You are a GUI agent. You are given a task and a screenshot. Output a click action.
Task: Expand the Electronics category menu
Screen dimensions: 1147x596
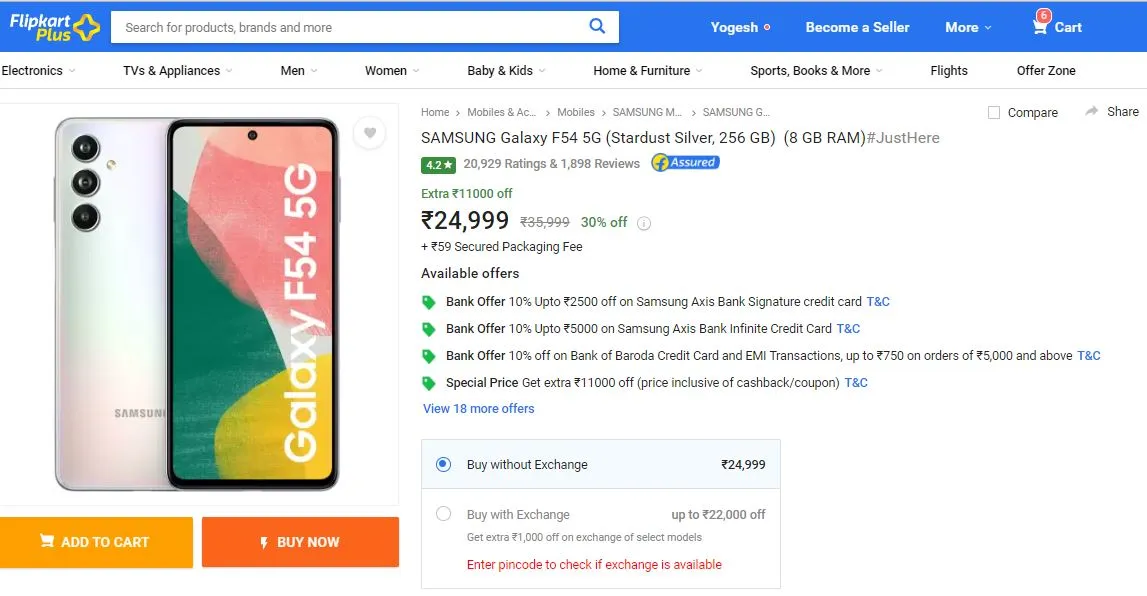point(39,71)
